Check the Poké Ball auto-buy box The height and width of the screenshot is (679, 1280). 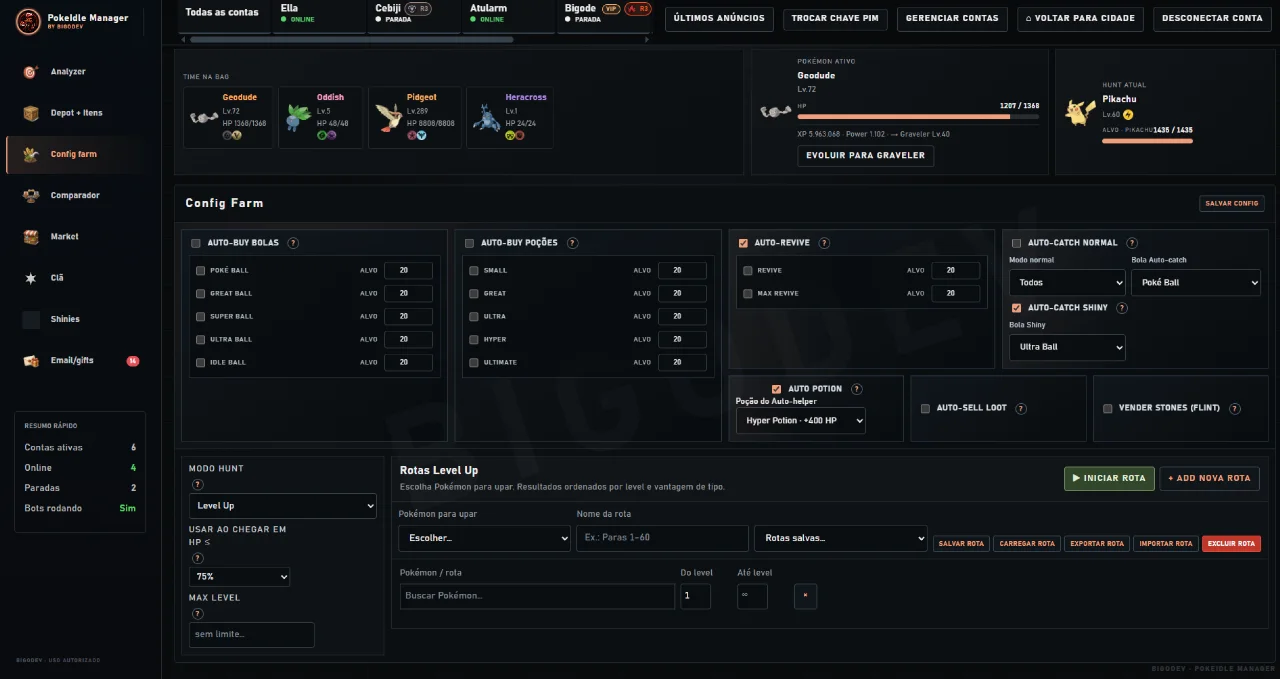coord(201,271)
